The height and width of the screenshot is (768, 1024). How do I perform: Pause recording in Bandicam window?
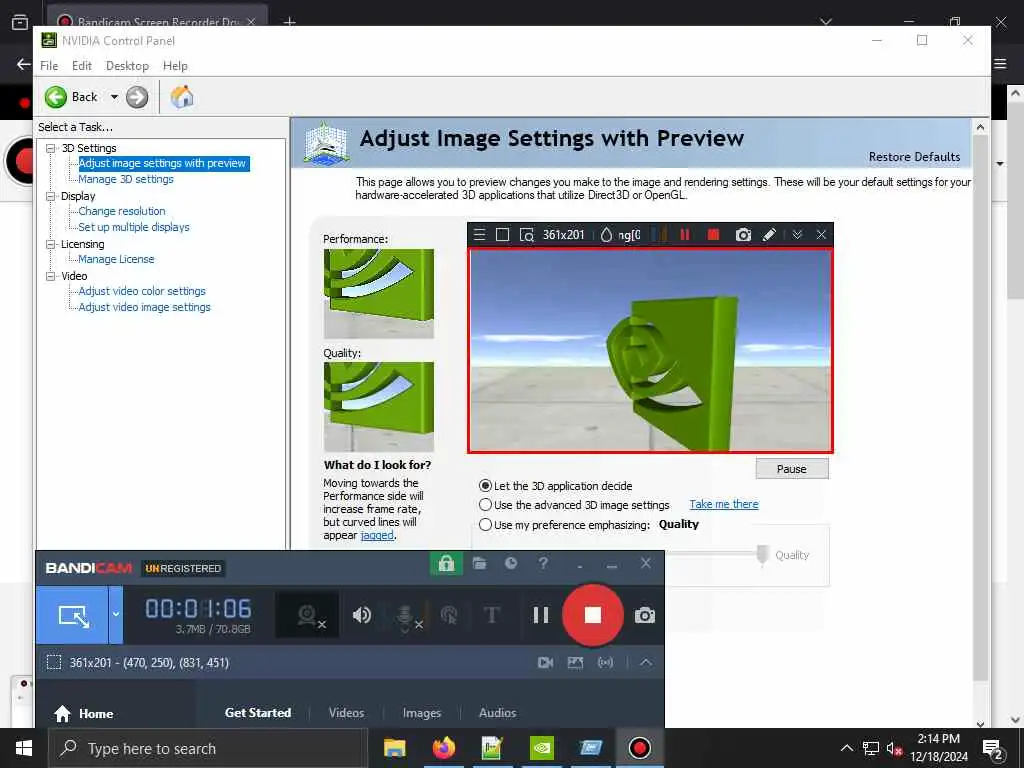pyautogui.click(x=541, y=615)
